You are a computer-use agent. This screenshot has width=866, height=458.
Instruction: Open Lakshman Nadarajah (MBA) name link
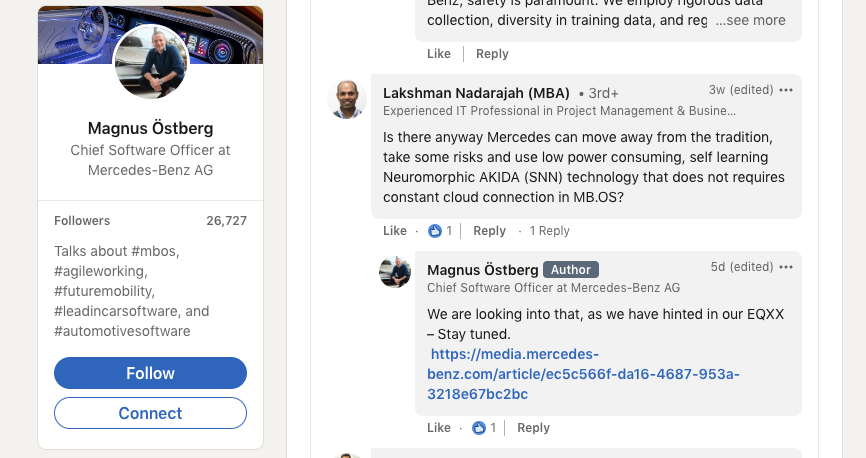475,93
